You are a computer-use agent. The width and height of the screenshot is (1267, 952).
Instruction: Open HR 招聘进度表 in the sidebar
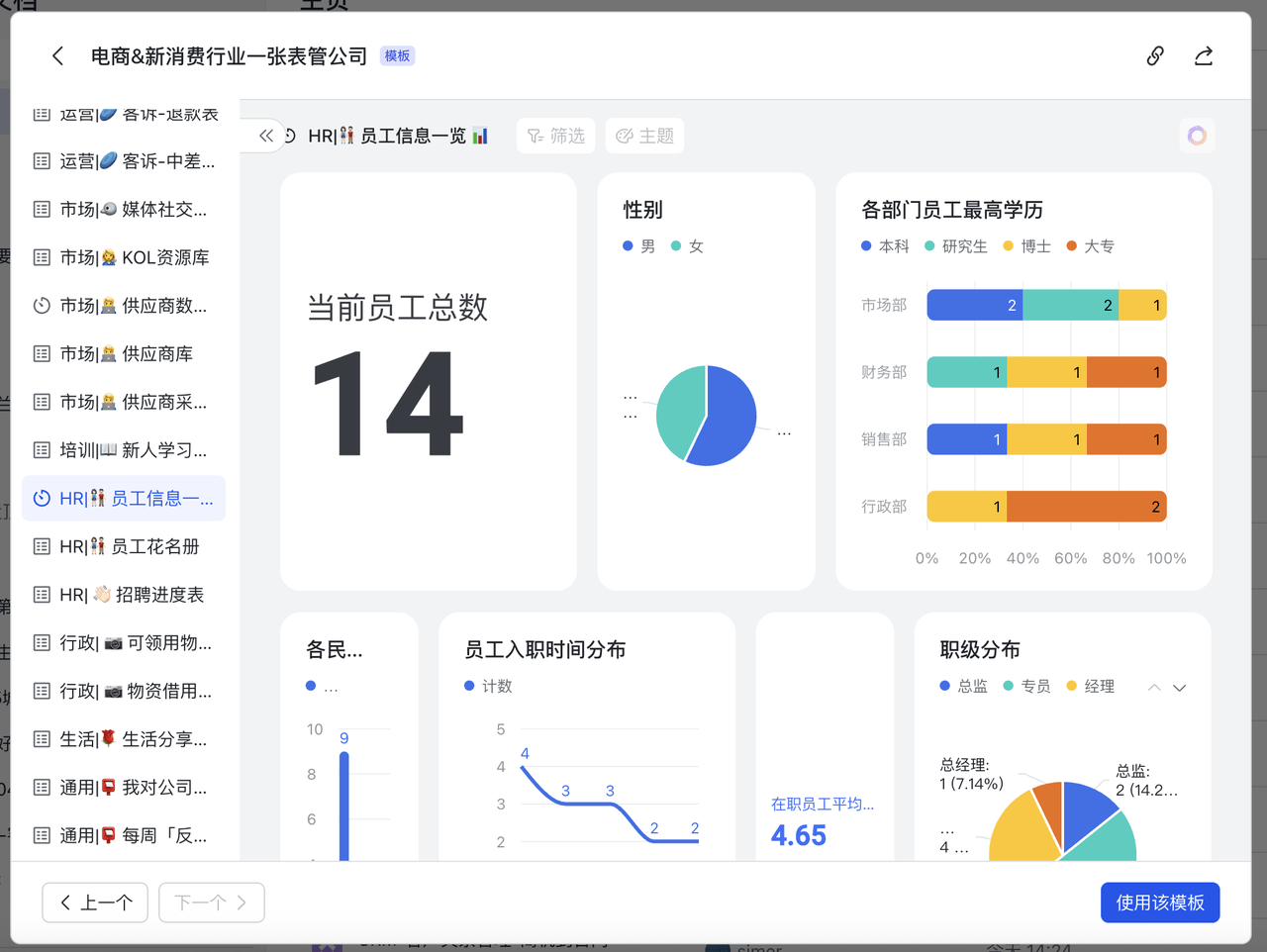coord(132,595)
